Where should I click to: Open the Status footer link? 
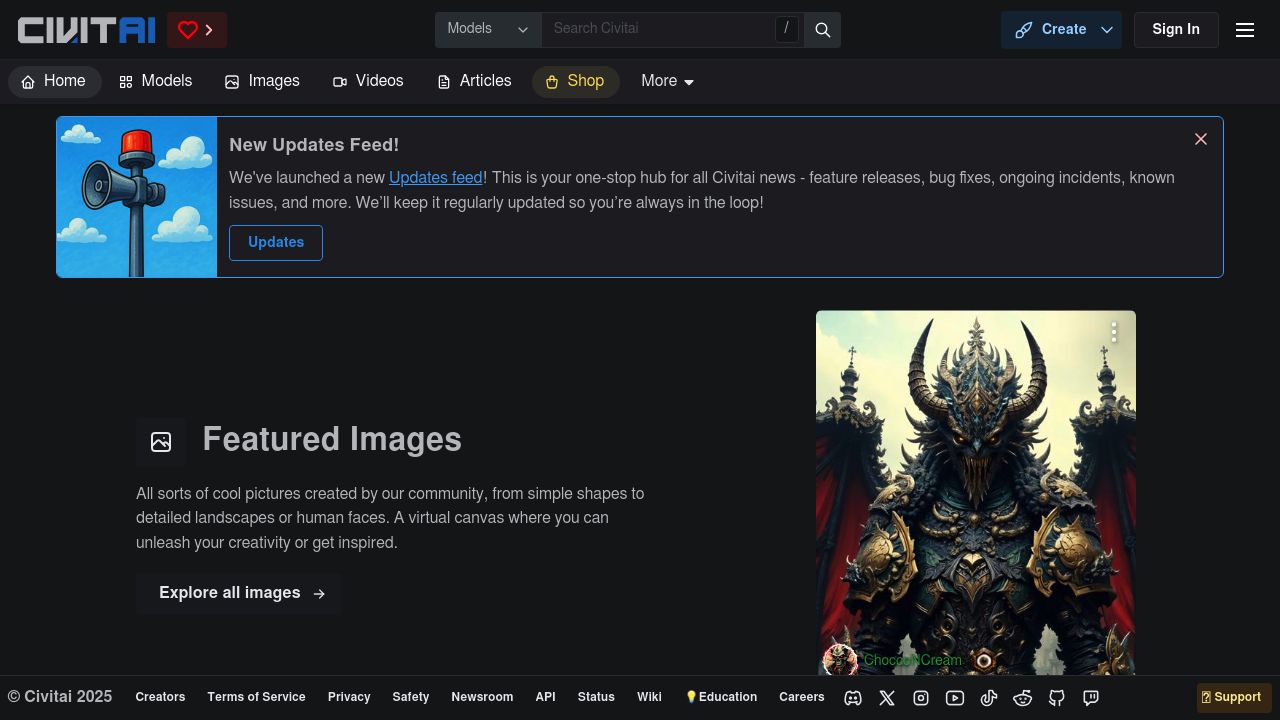click(x=596, y=698)
